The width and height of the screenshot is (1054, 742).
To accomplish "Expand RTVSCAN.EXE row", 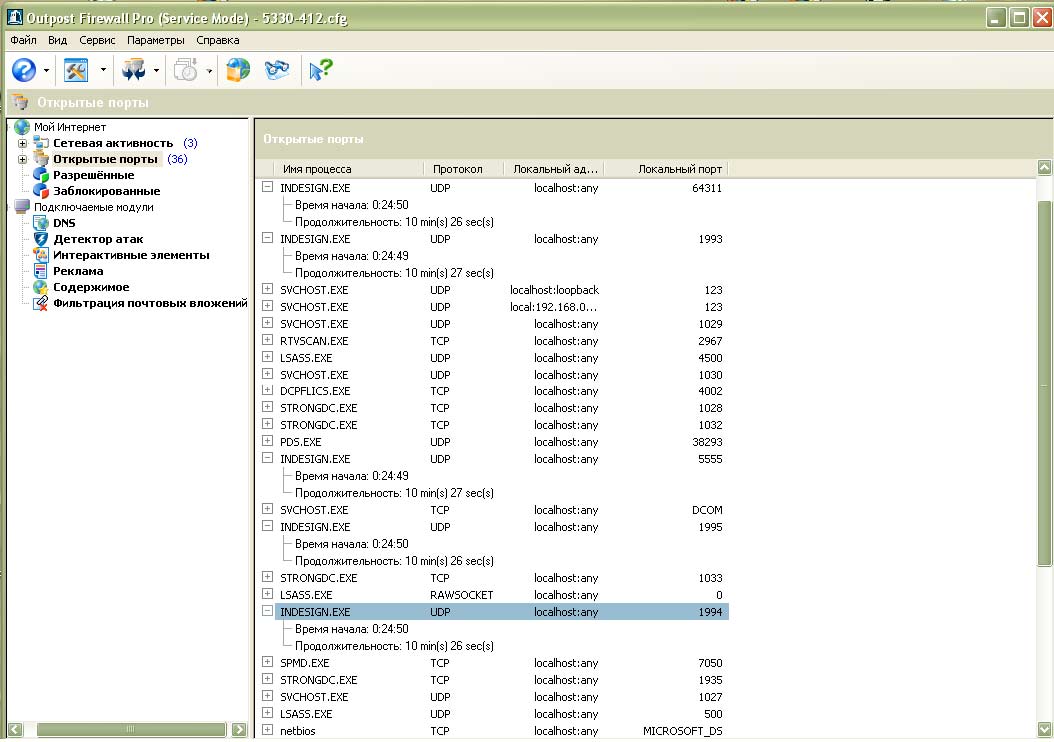I will tap(268, 340).
